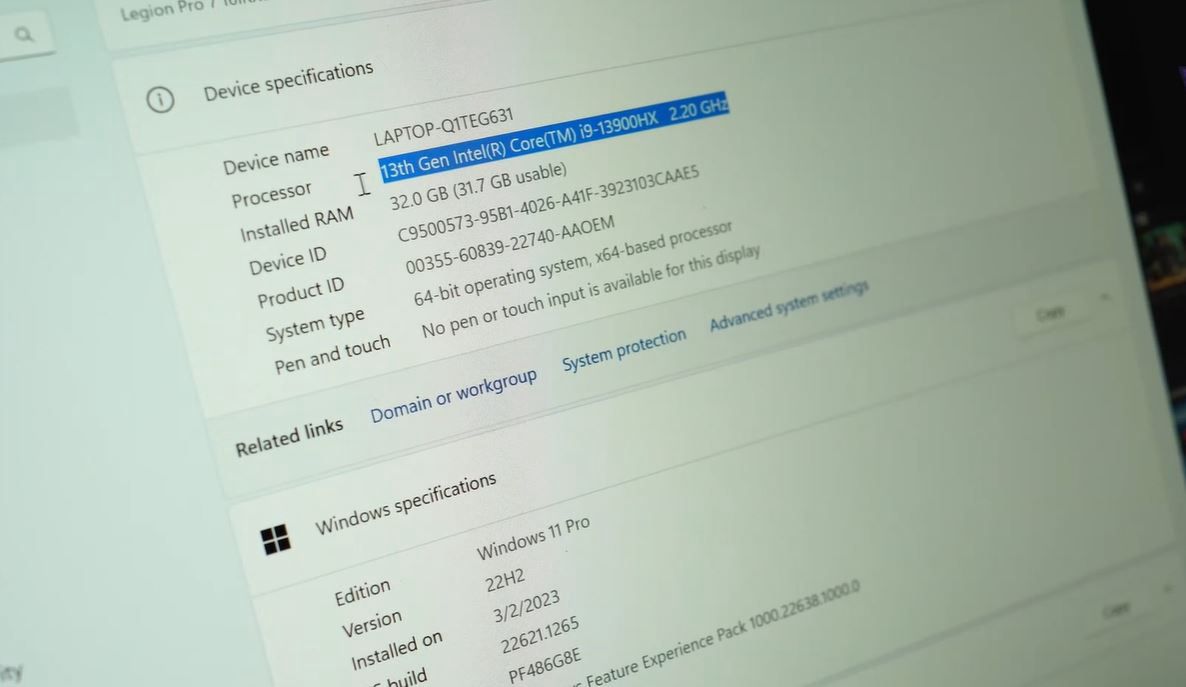Click the Device ID label
This screenshot has height=687, width=1186.
(x=287, y=262)
